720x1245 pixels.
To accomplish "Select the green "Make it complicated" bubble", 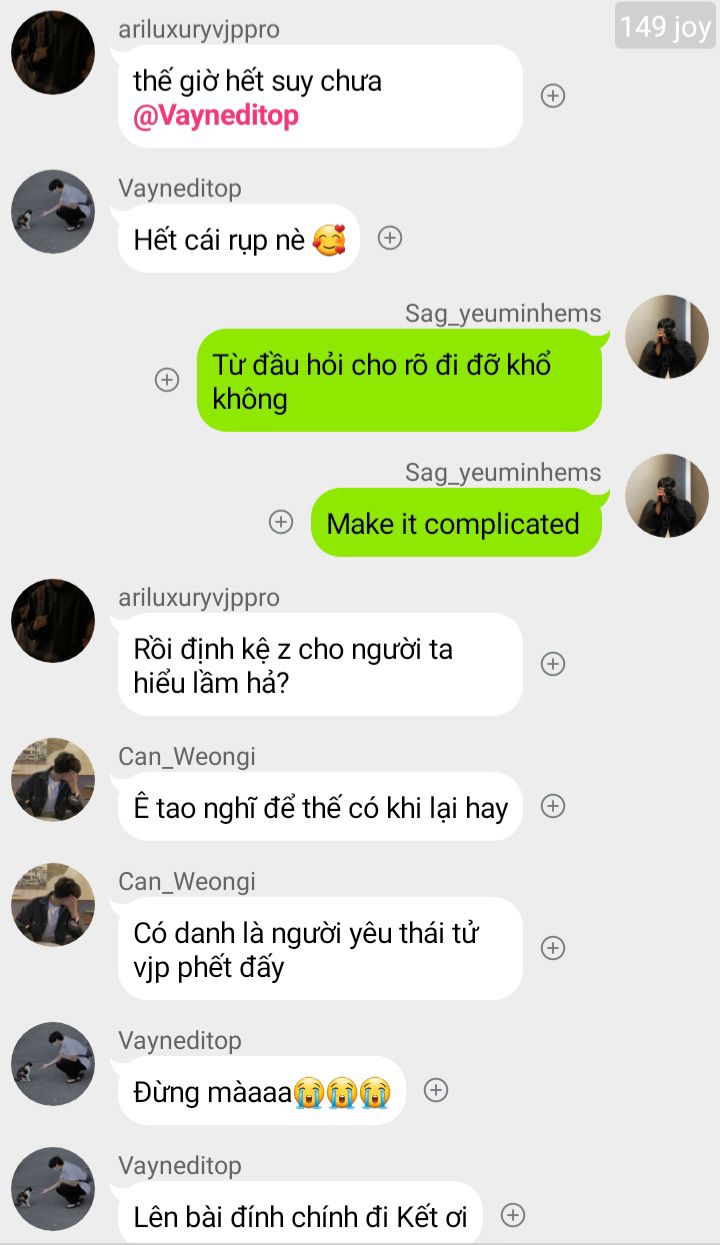I will [x=457, y=523].
